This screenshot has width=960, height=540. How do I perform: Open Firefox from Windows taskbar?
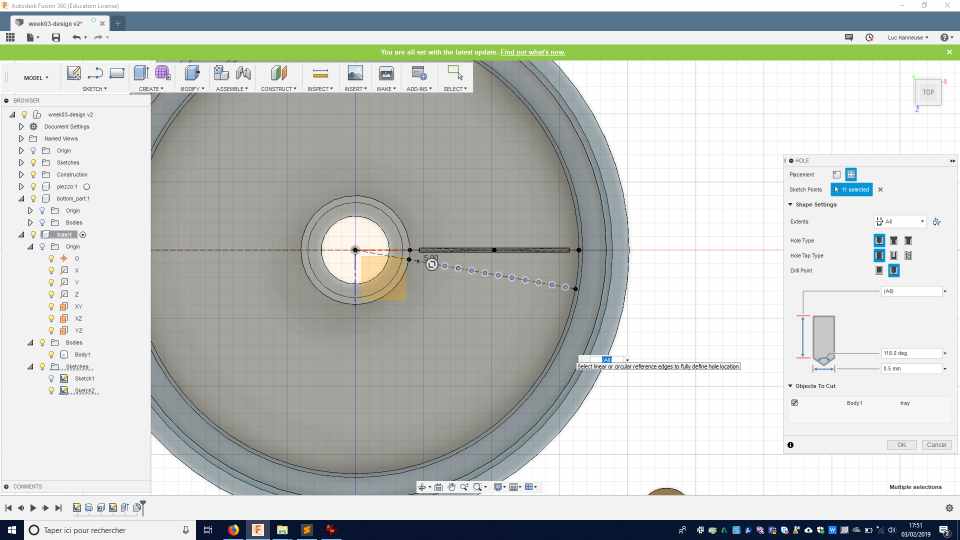[x=233, y=530]
